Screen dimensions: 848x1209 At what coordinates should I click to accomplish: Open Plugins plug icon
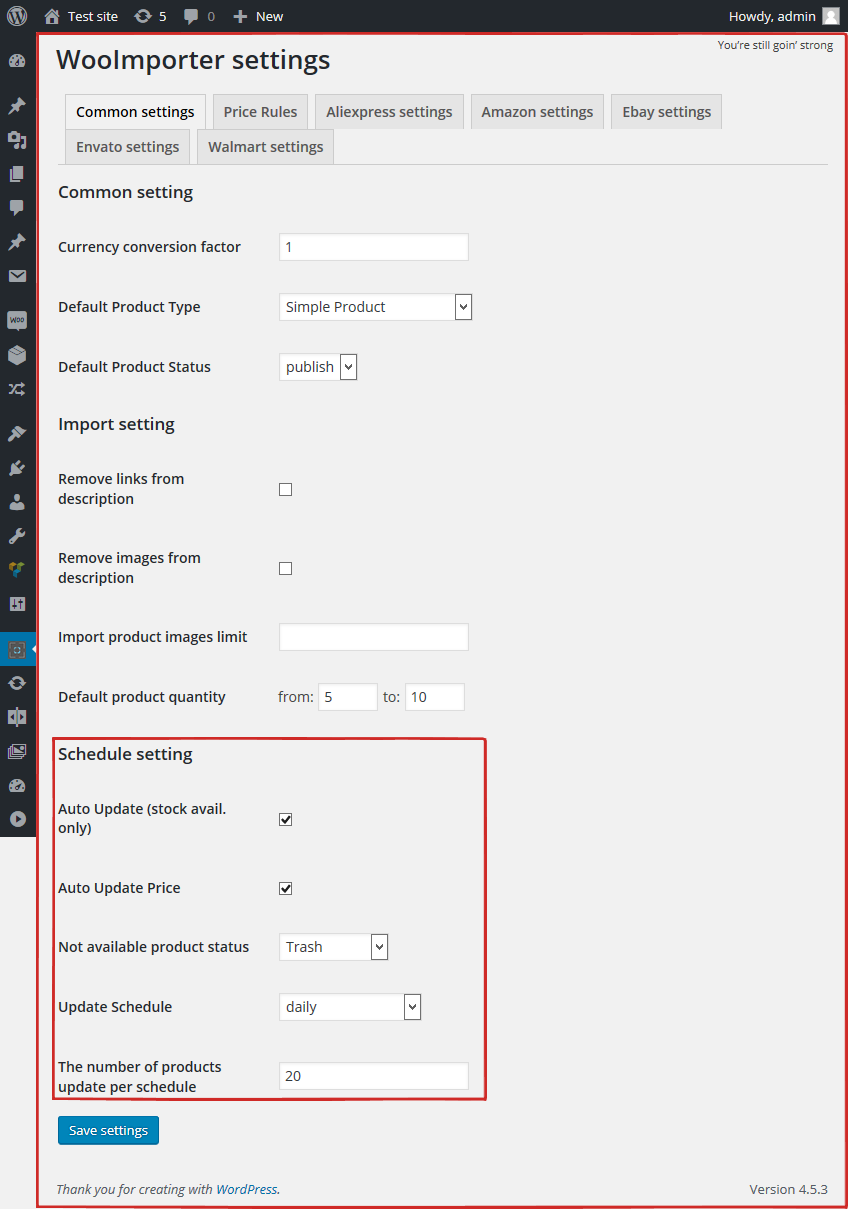(x=17, y=467)
